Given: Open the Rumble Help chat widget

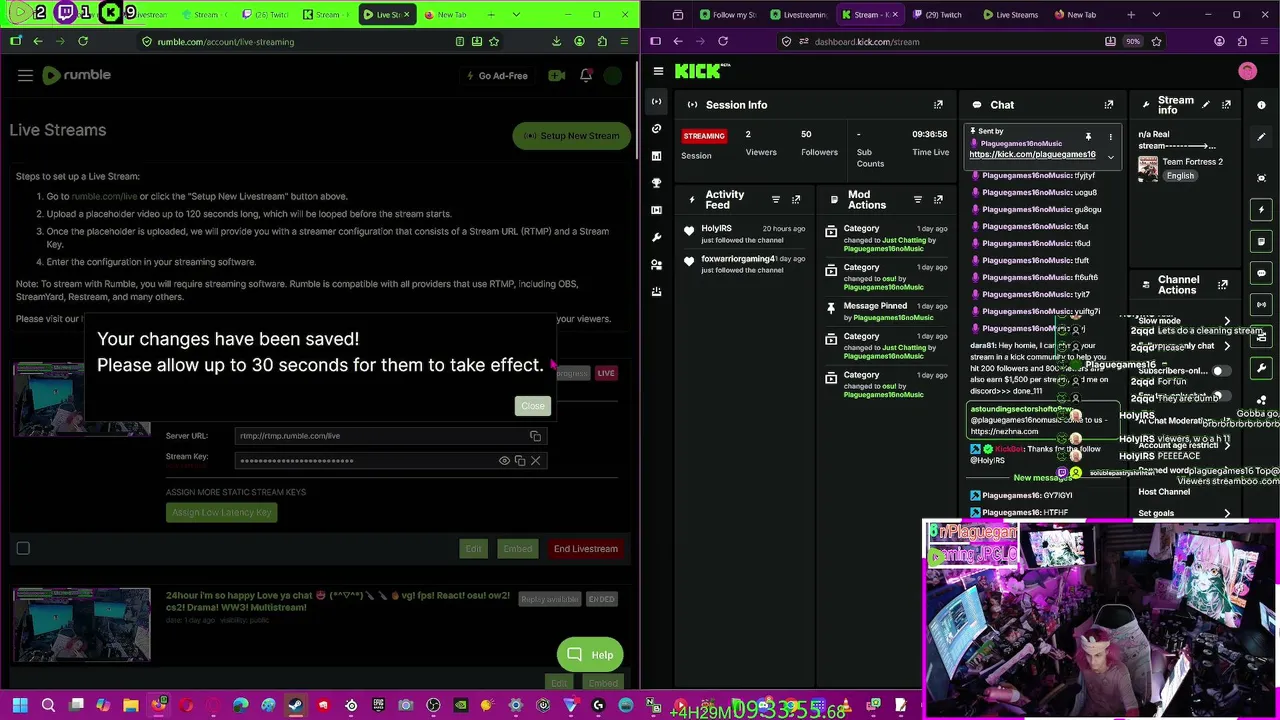Looking at the screenshot, I should tap(590, 655).
